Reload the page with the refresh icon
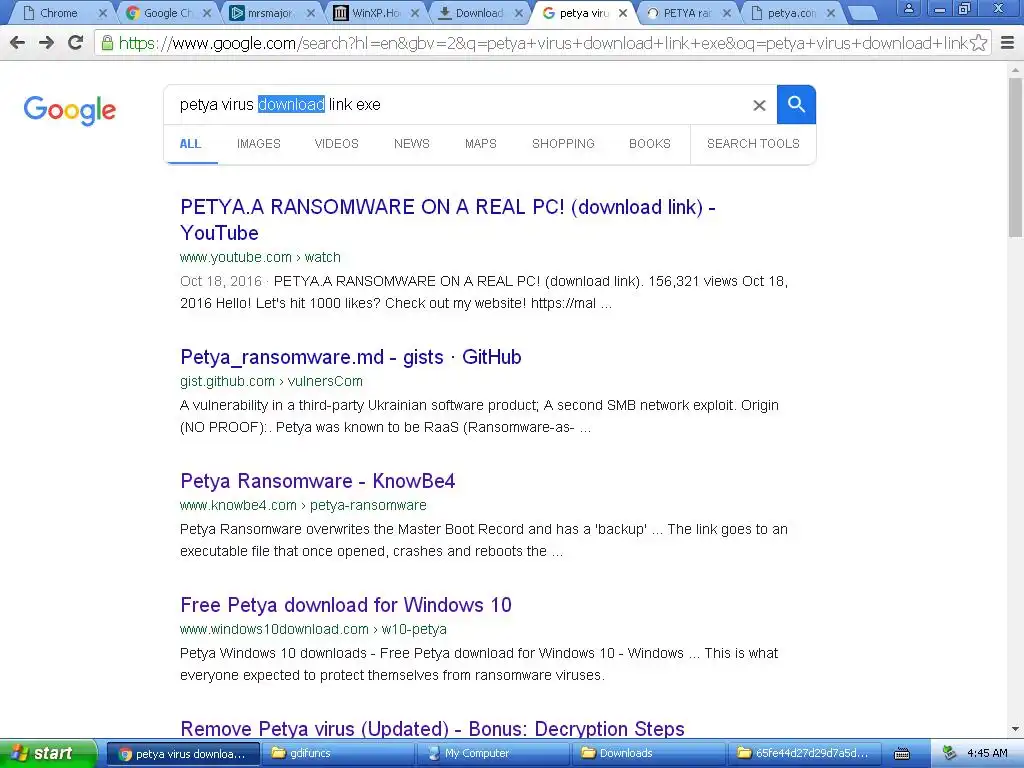The image size is (1024, 768). click(x=76, y=43)
